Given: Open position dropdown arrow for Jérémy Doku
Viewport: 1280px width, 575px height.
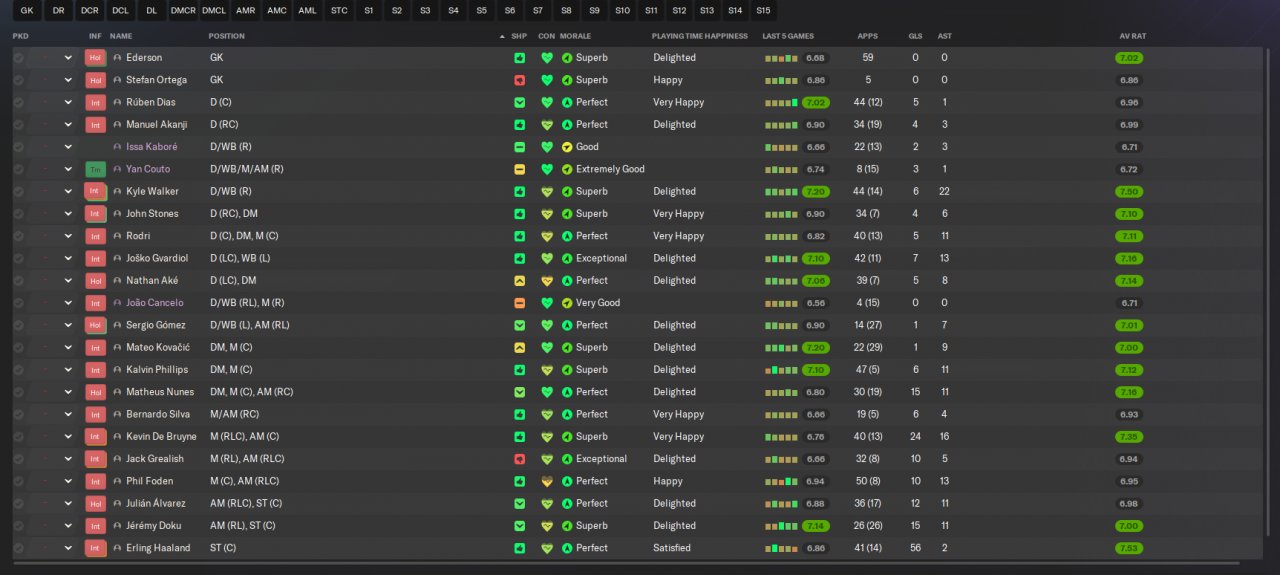Looking at the screenshot, I should point(68,526).
